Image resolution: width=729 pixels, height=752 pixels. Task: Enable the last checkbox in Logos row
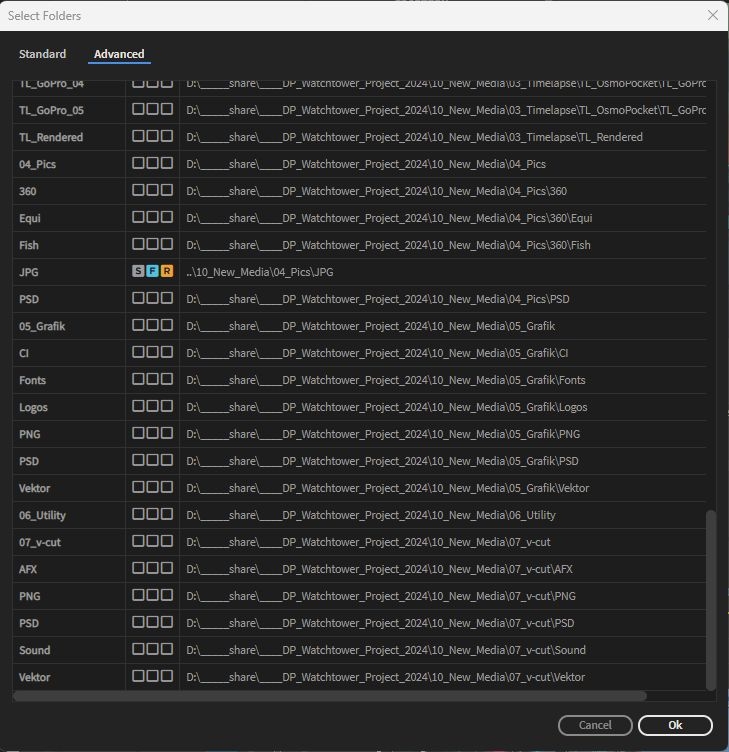(x=167, y=406)
